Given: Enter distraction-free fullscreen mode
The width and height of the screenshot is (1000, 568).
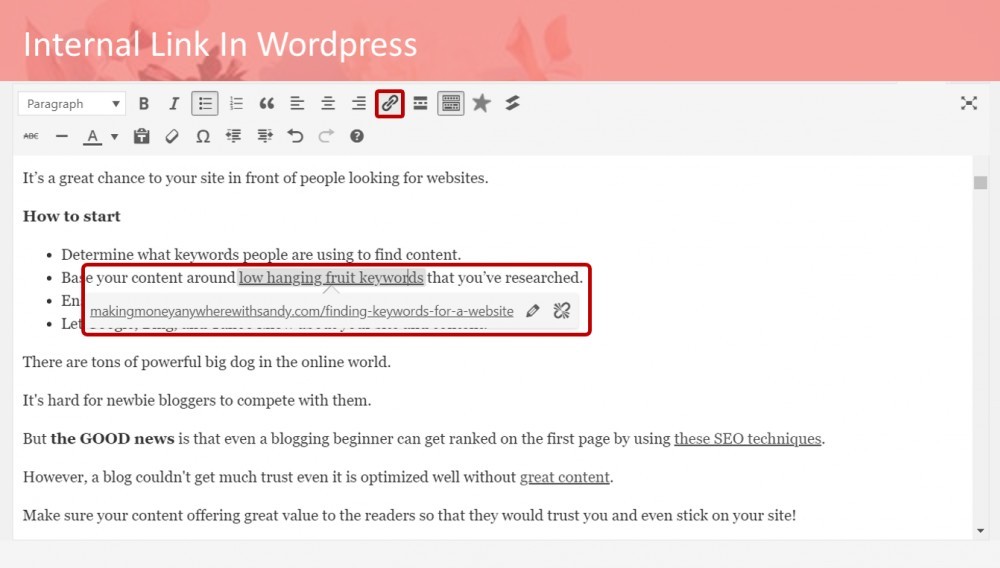Looking at the screenshot, I should (969, 103).
